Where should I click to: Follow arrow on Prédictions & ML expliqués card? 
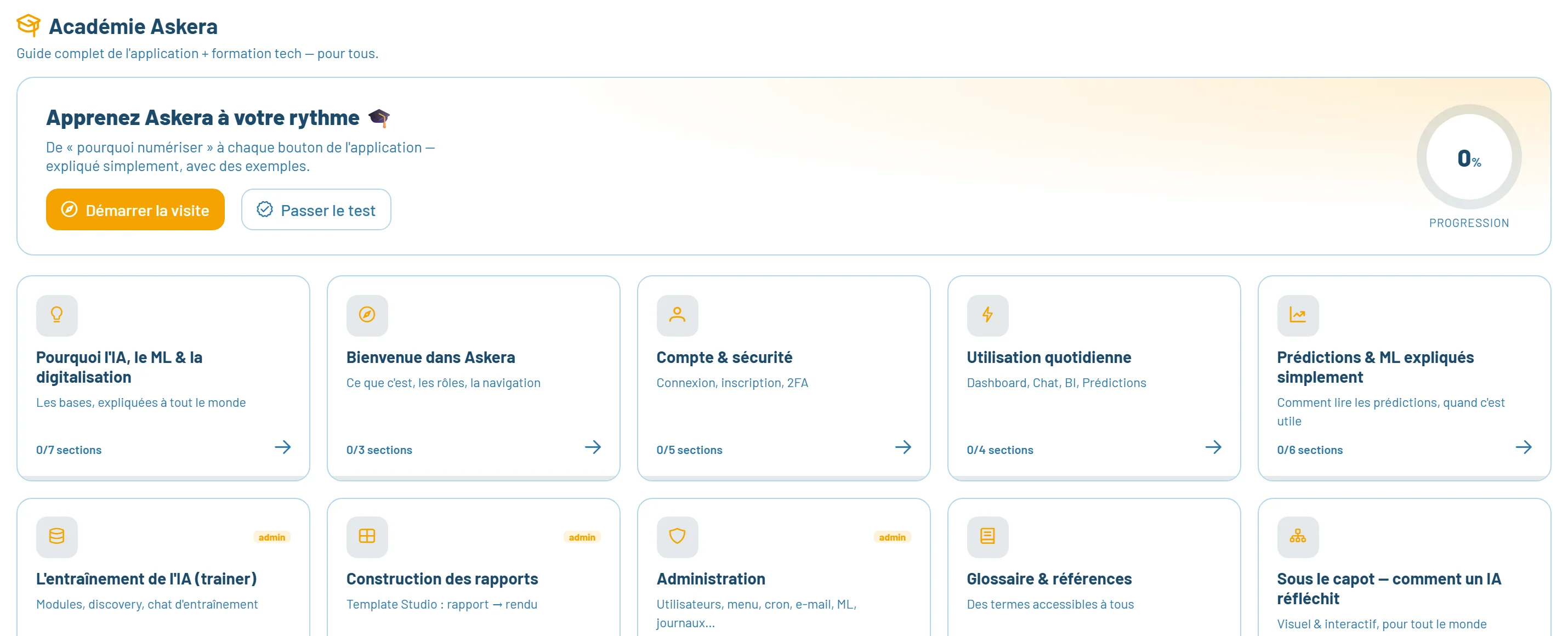pos(1524,447)
